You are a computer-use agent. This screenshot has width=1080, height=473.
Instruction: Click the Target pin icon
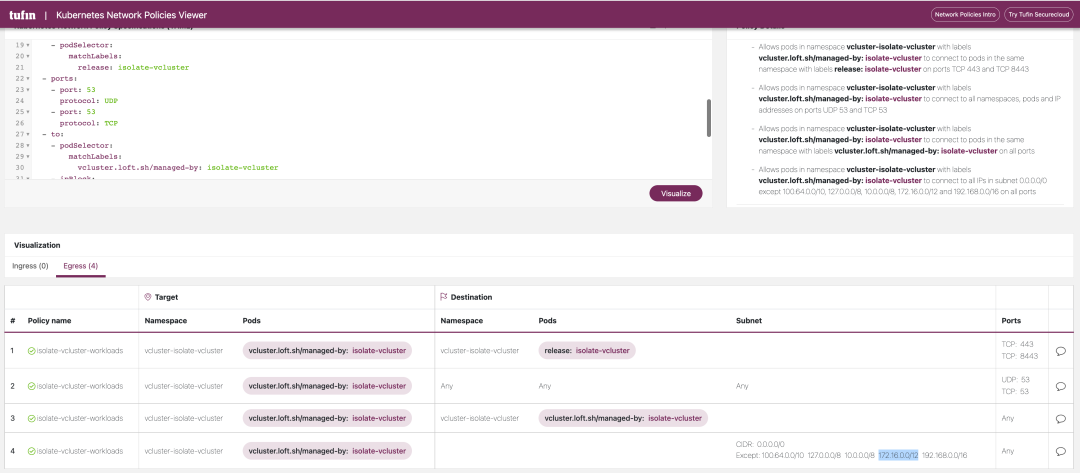pos(147,297)
